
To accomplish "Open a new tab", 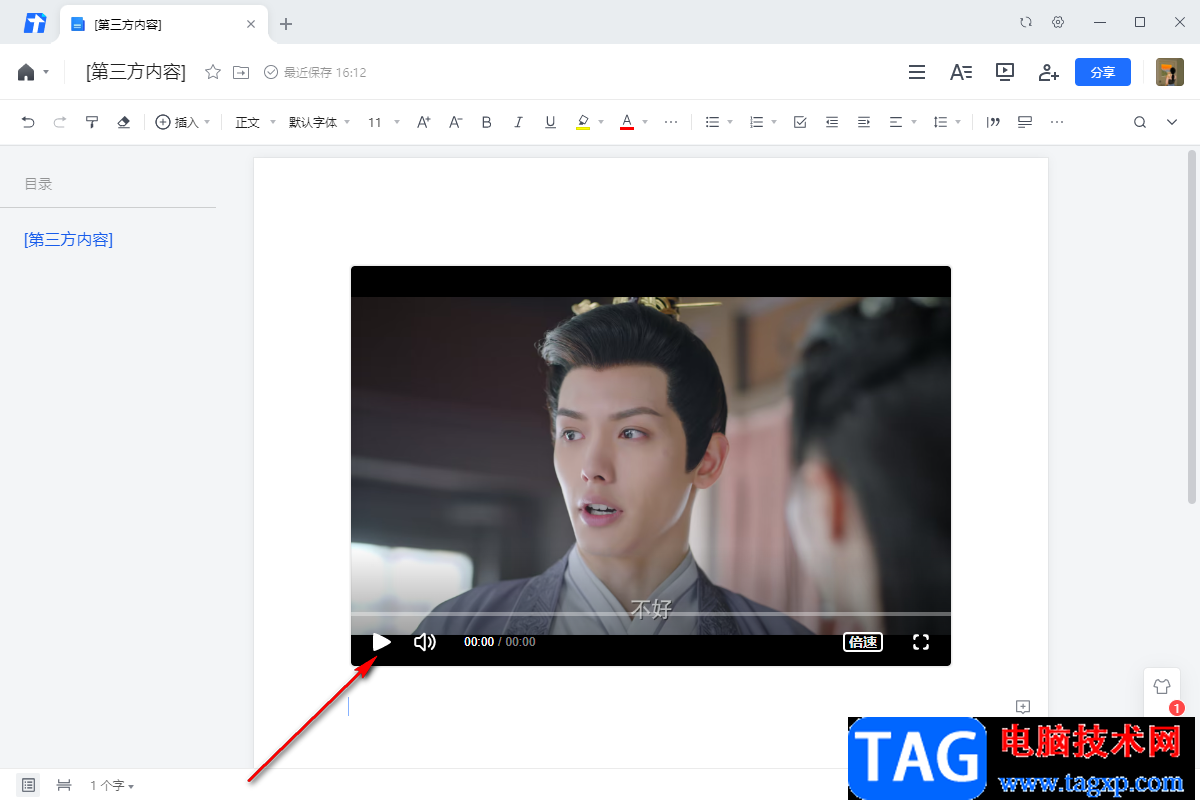I will pyautogui.click(x=286, y=24).
